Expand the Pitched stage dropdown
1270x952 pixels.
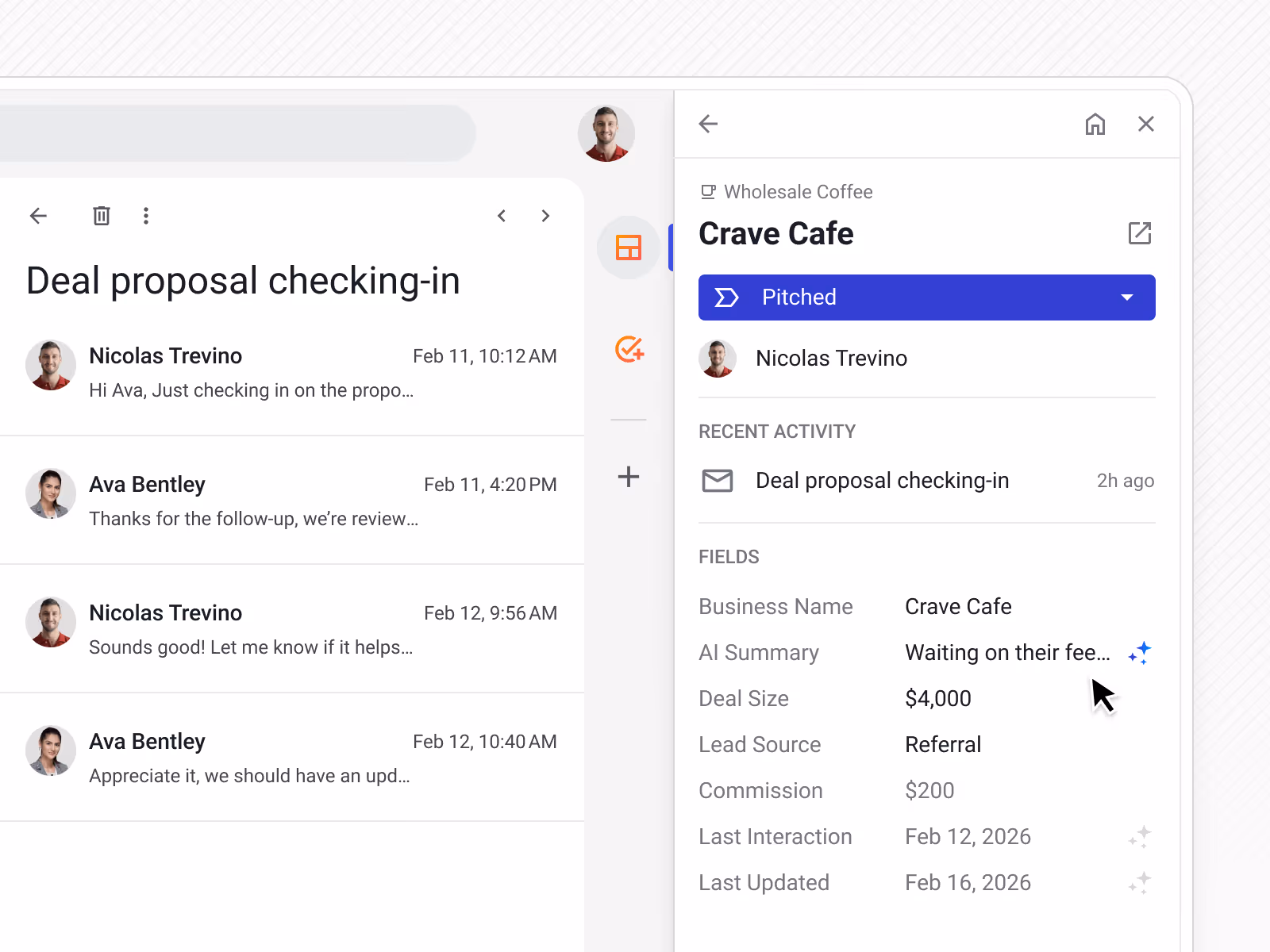click(x=1126, y=297)
